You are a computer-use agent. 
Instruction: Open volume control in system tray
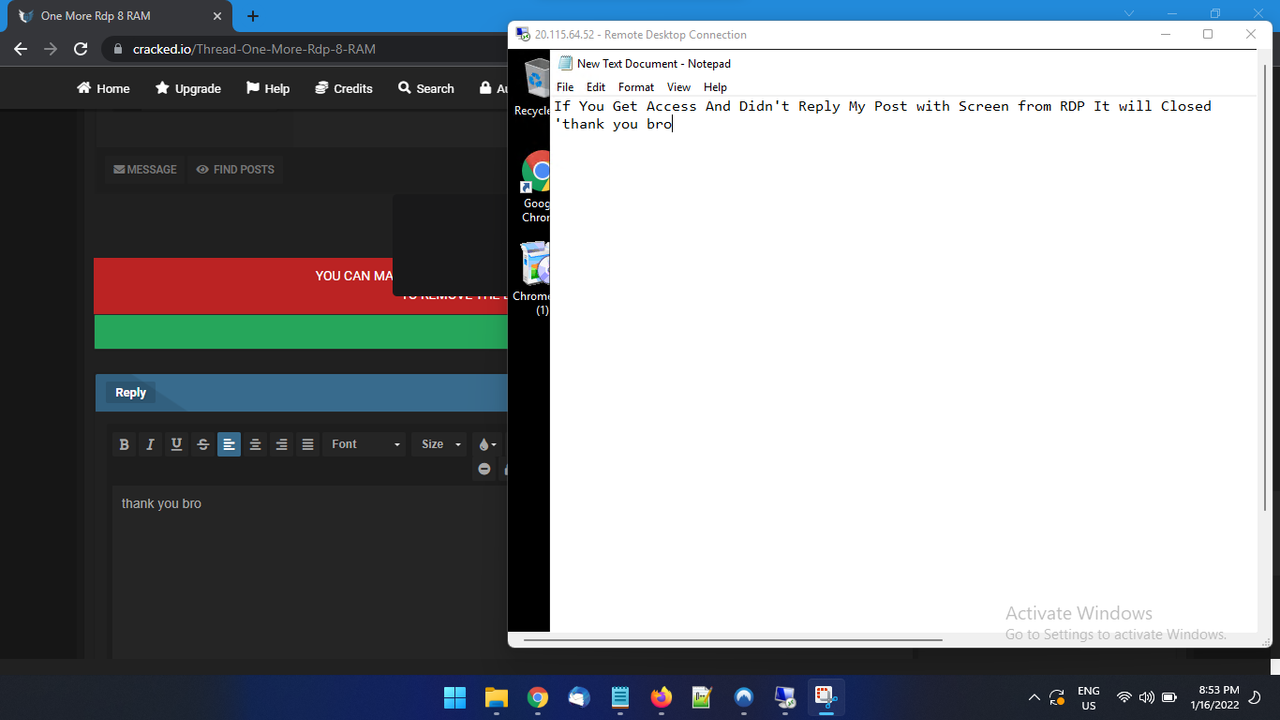click(x=1146, y=697)
